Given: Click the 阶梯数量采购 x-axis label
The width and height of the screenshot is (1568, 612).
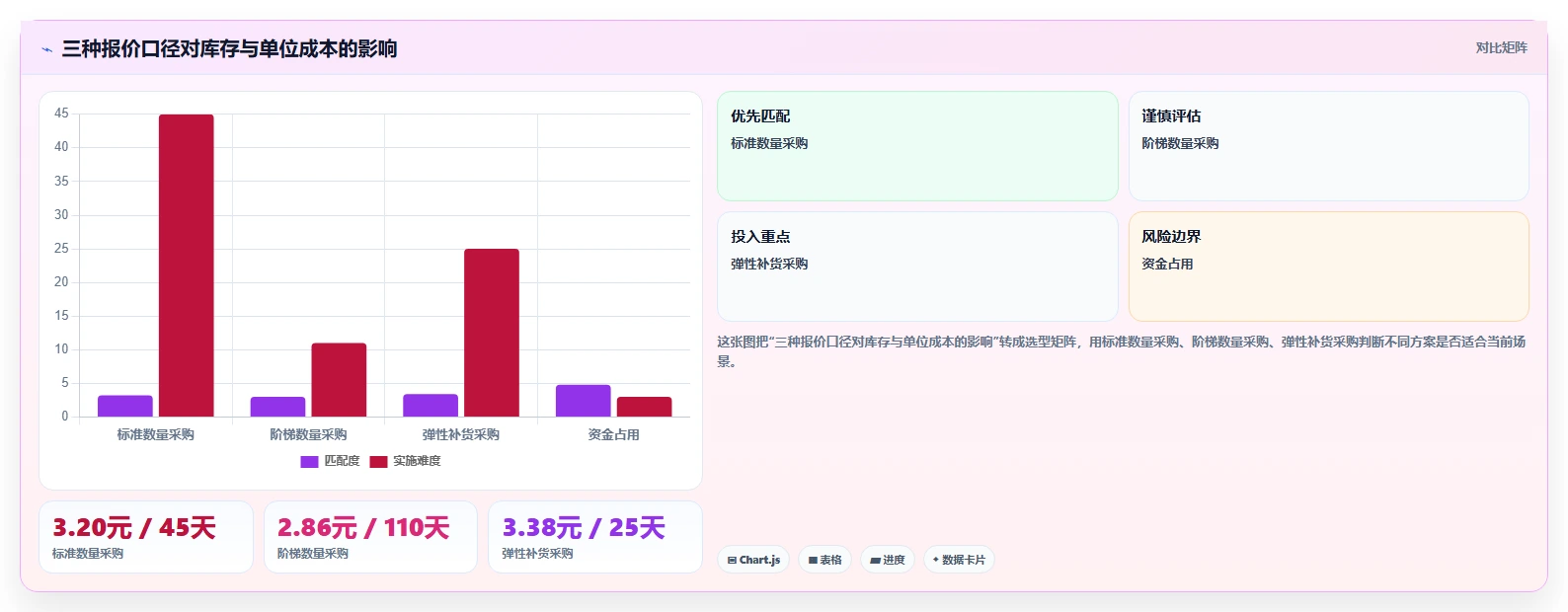Looking at the screenshot, I should coord(308,434).
